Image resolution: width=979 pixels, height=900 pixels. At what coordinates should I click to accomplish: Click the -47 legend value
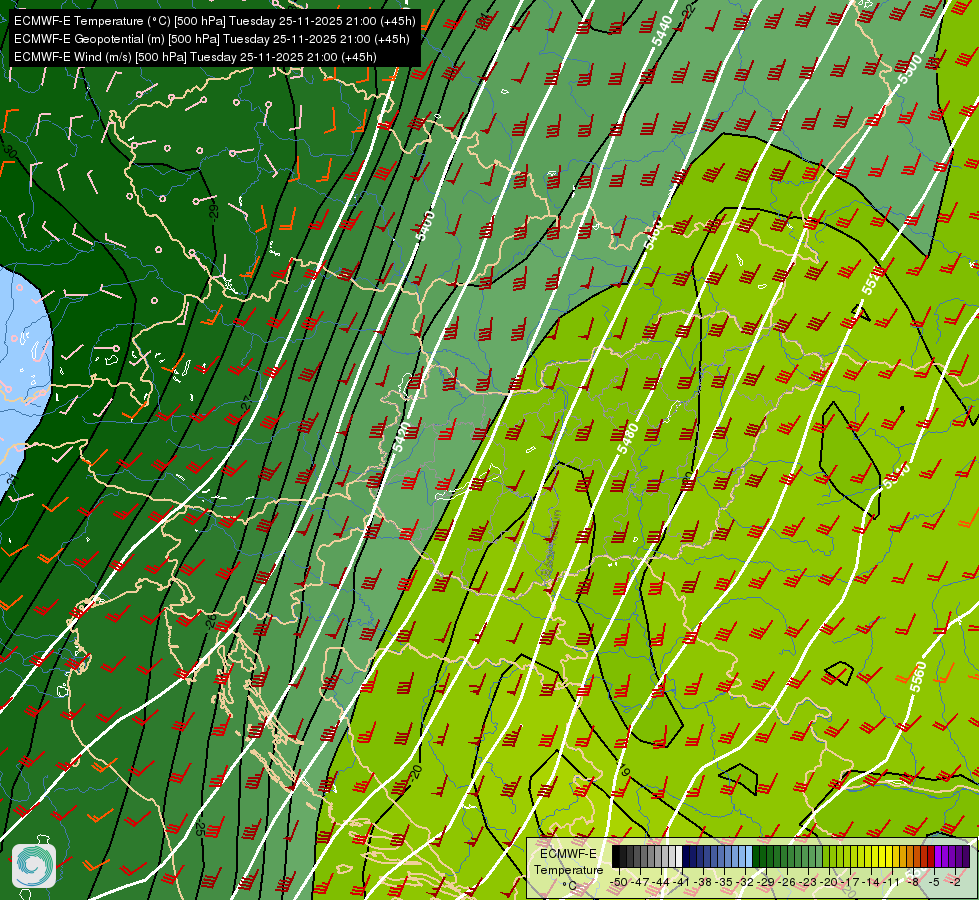pos(640,882)
